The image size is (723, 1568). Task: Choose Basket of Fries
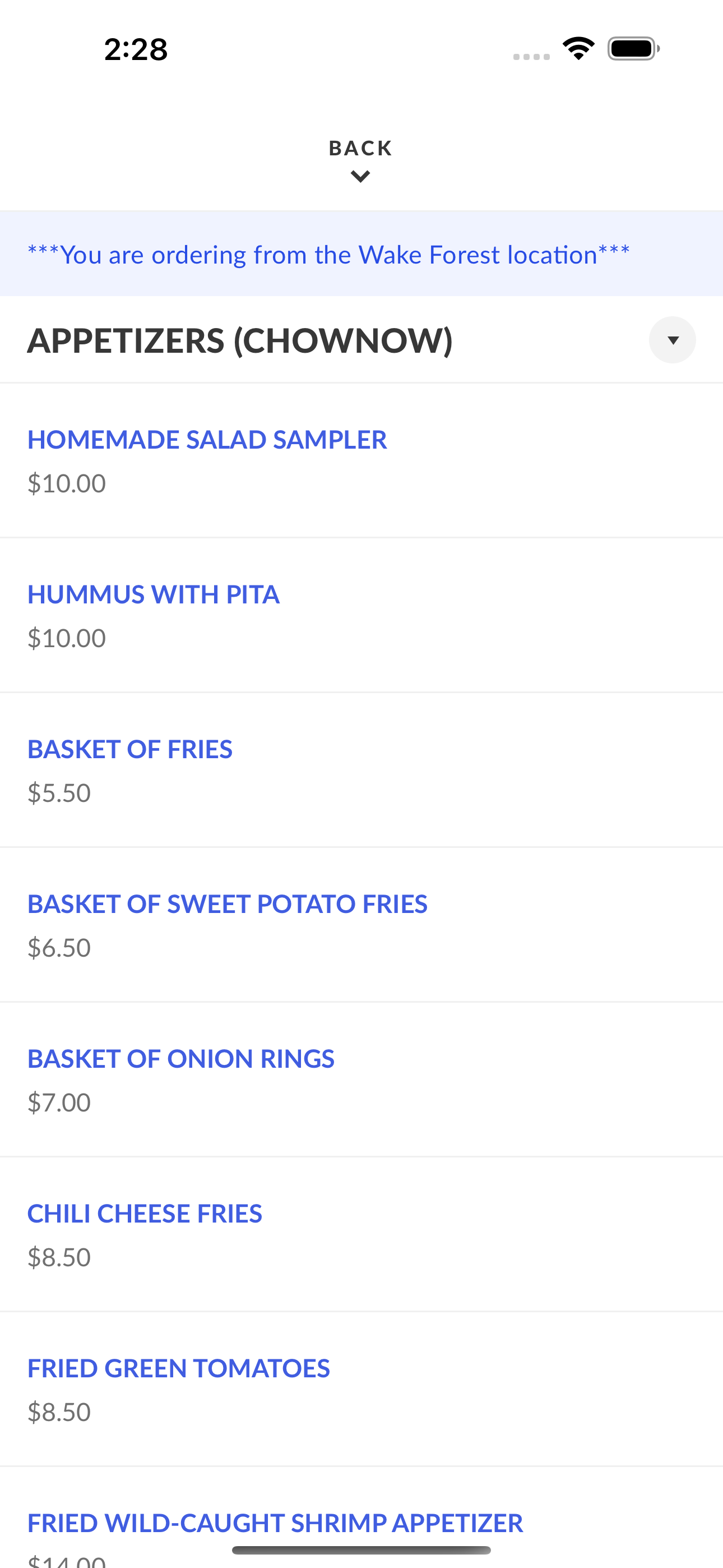[361, 769]
